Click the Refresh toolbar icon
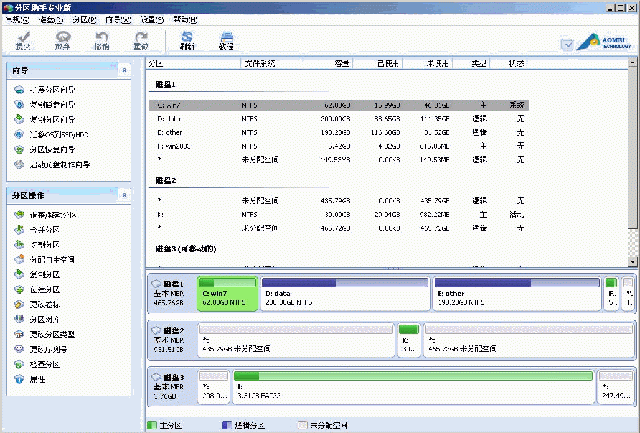 [x=188, y=41]
